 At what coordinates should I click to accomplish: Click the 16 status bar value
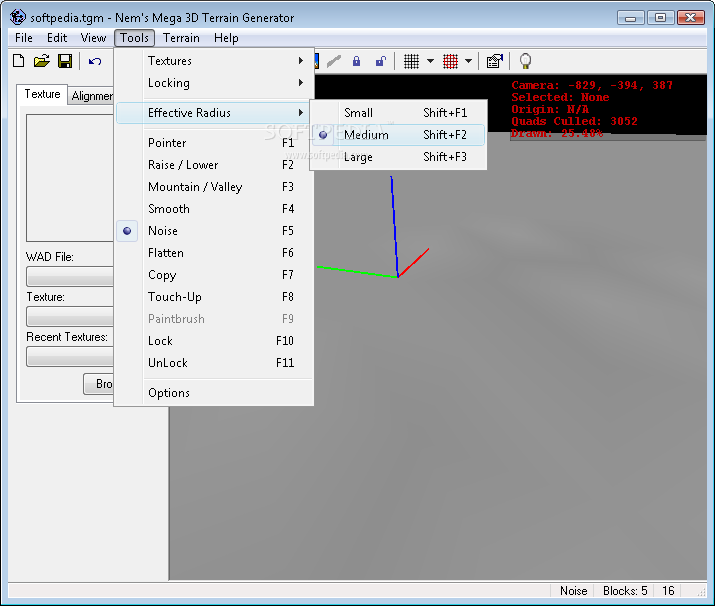pyautogui.click(x=668, y=591)
